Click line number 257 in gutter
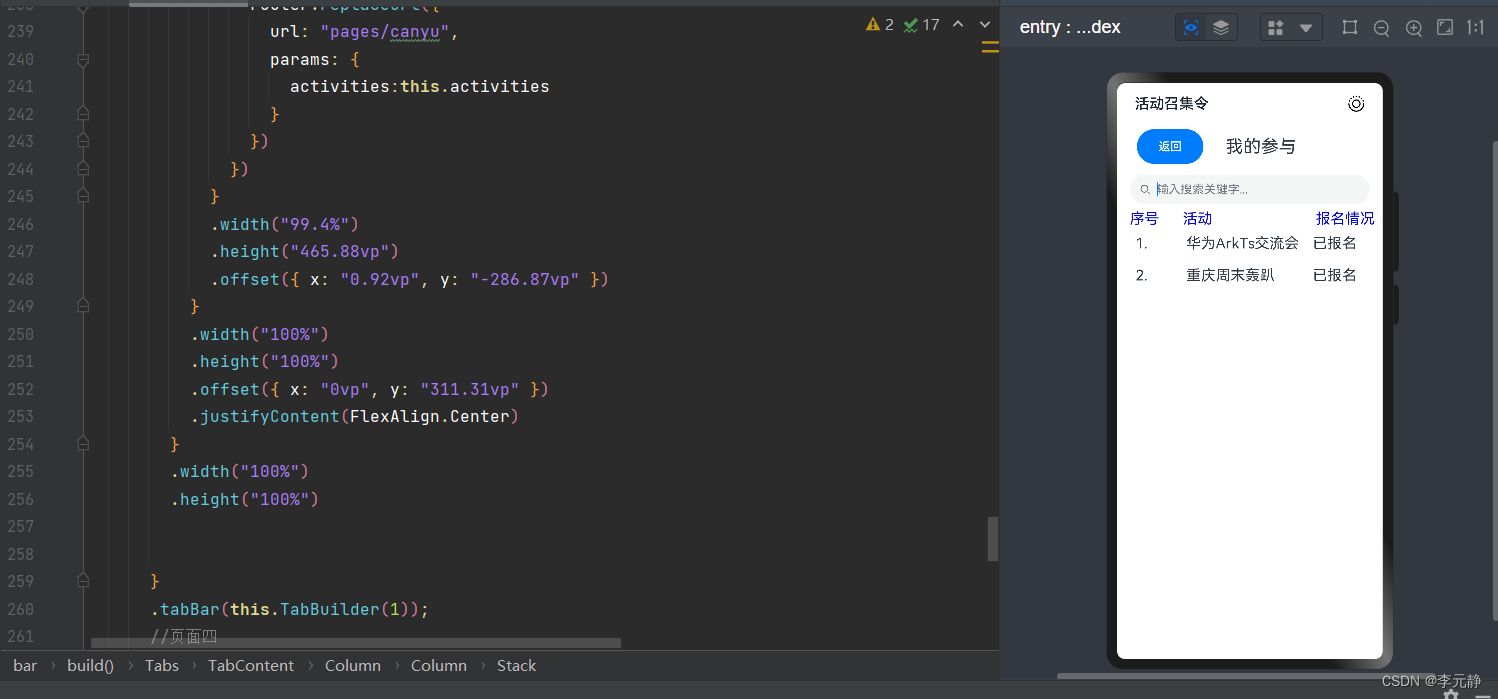Screen dimensions: 1498x699 [x=20, y=526]
